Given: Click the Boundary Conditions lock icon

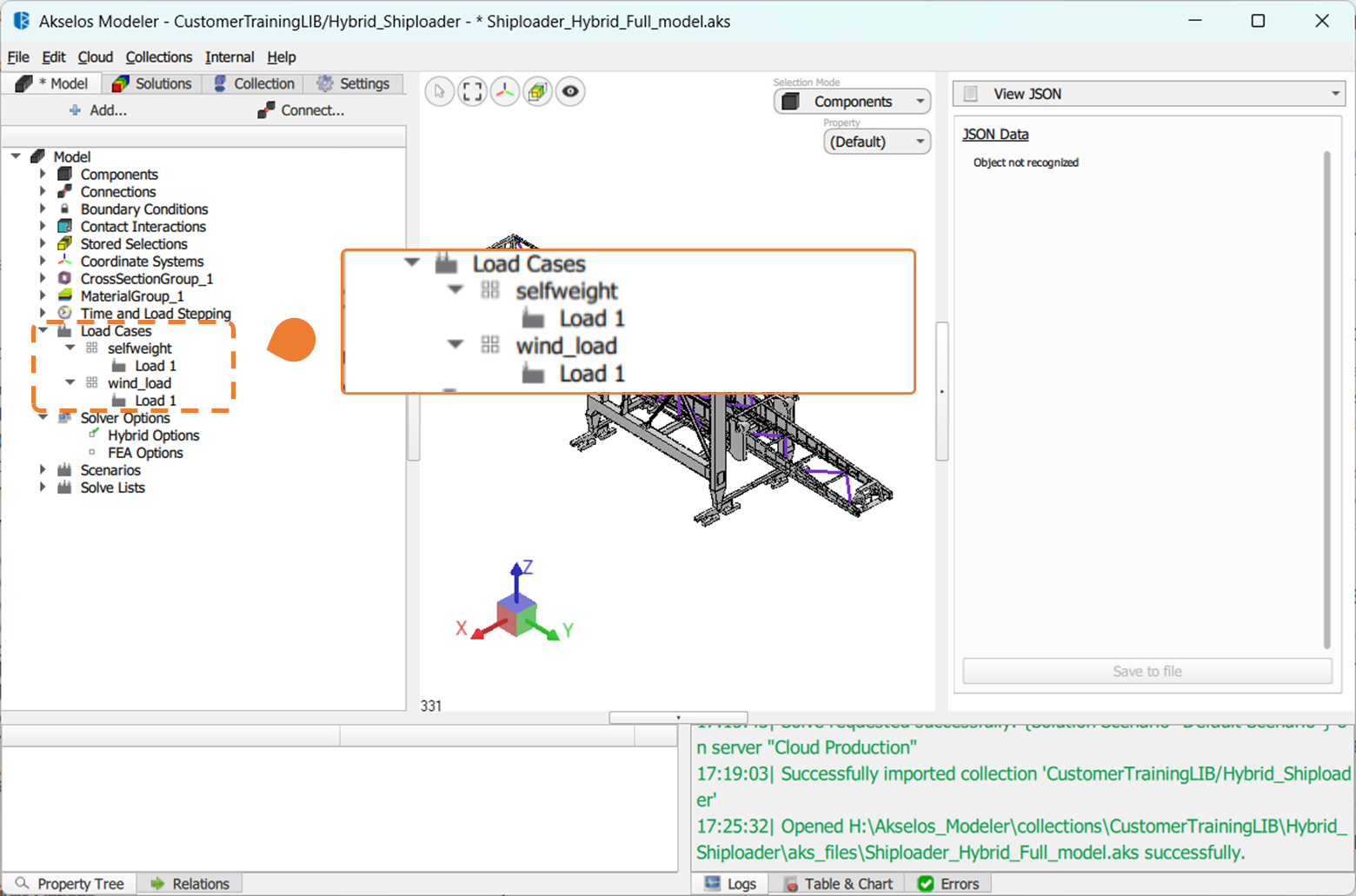Looking at the screenshot, I should coord(64,209).
